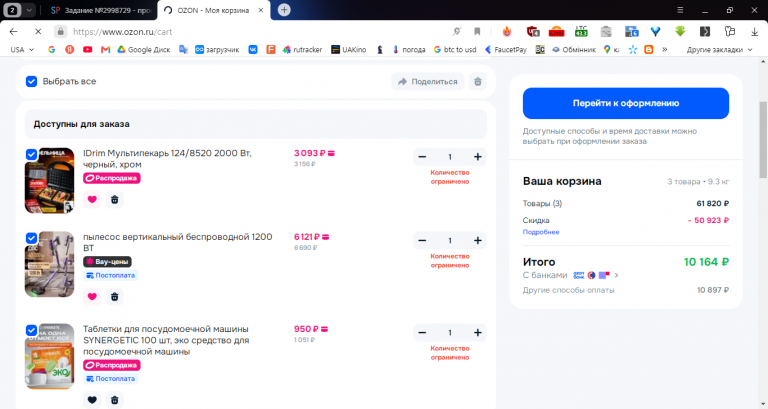This screenshot has width=768, height=409.
Task: Toggle the 'Выбрать все' checkbox
Action: click(31, 81)
